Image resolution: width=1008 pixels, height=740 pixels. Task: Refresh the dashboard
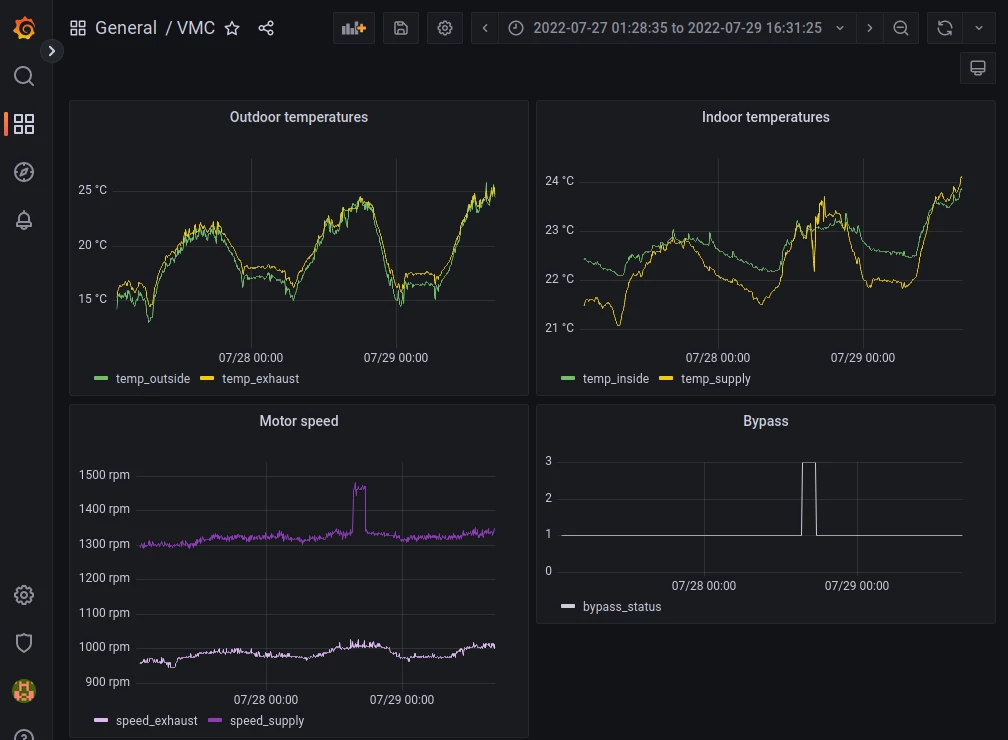(945, 28)
